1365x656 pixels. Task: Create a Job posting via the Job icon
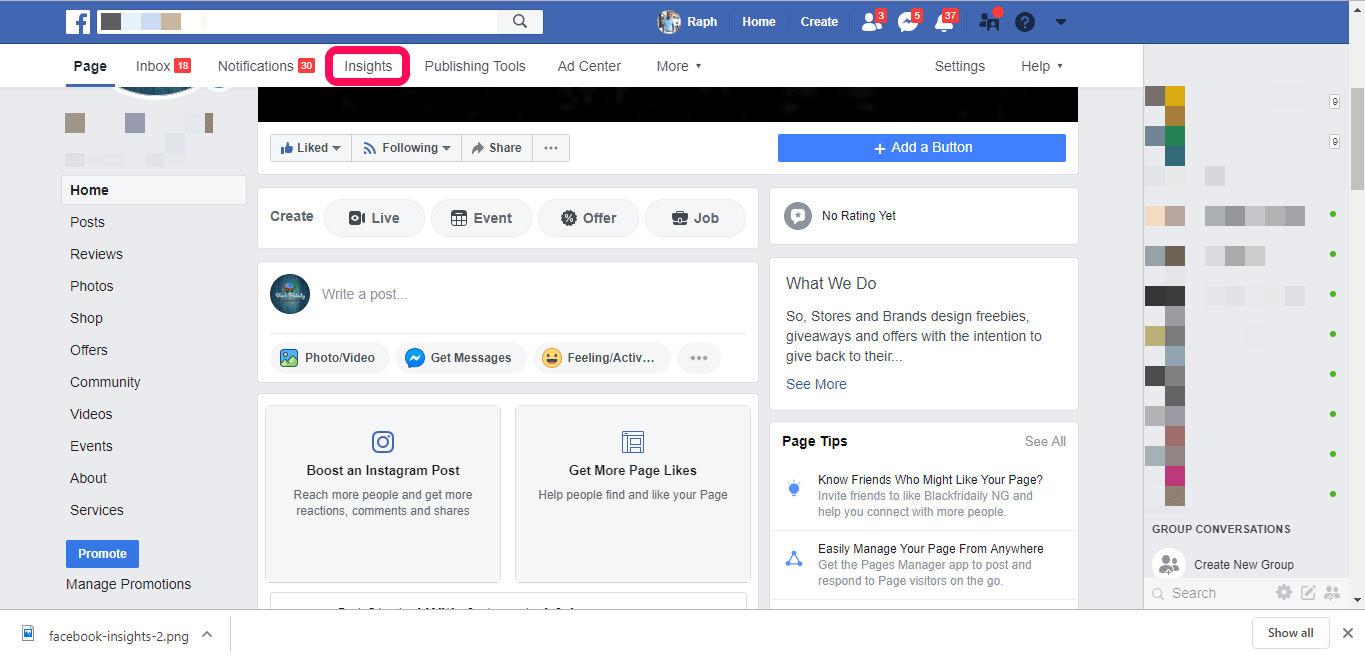(x=695, y=217)
